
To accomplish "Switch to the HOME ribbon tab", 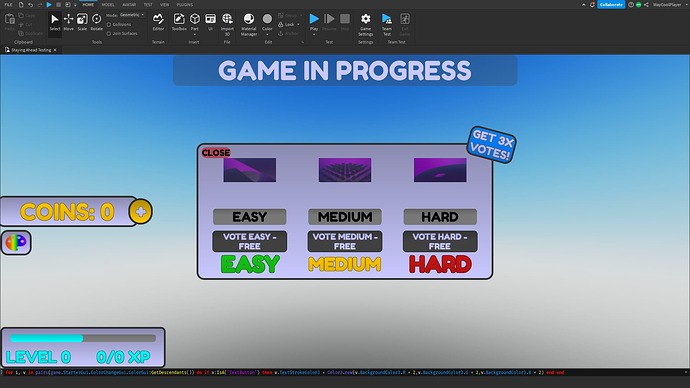I will coord(88,4).
